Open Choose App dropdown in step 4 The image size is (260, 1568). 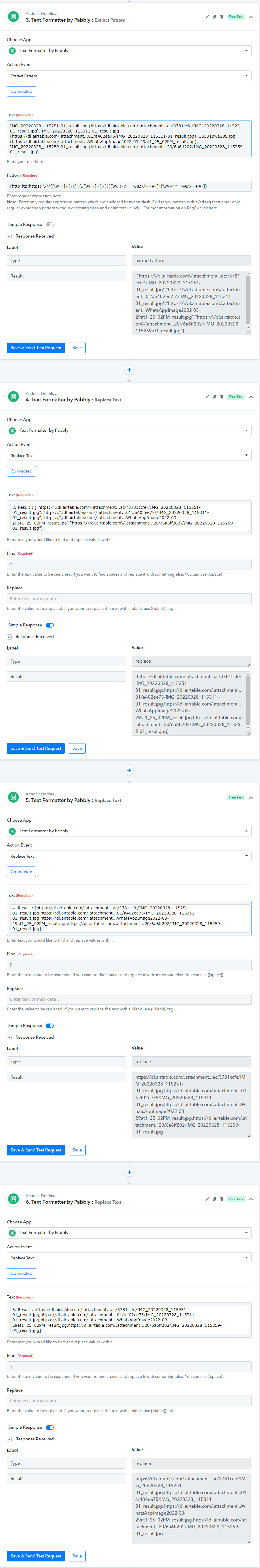(129, 430)
